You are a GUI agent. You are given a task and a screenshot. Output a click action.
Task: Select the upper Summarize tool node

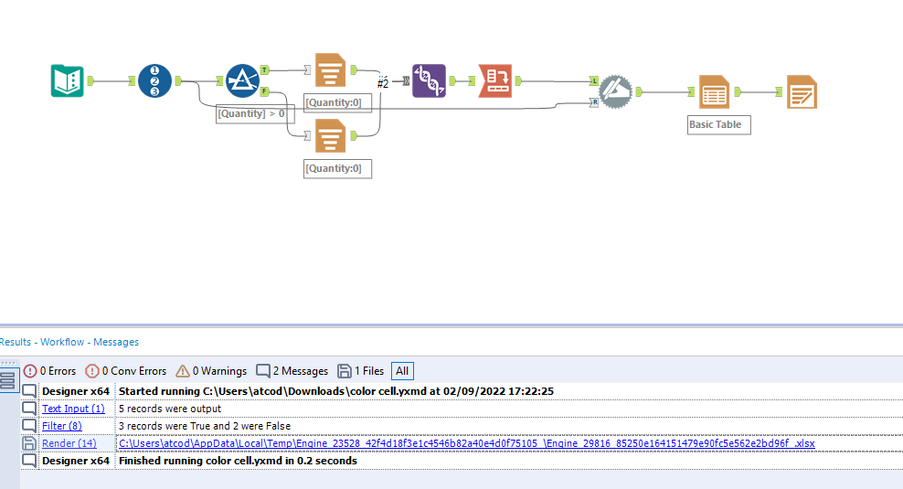click(x=331, y=70)
